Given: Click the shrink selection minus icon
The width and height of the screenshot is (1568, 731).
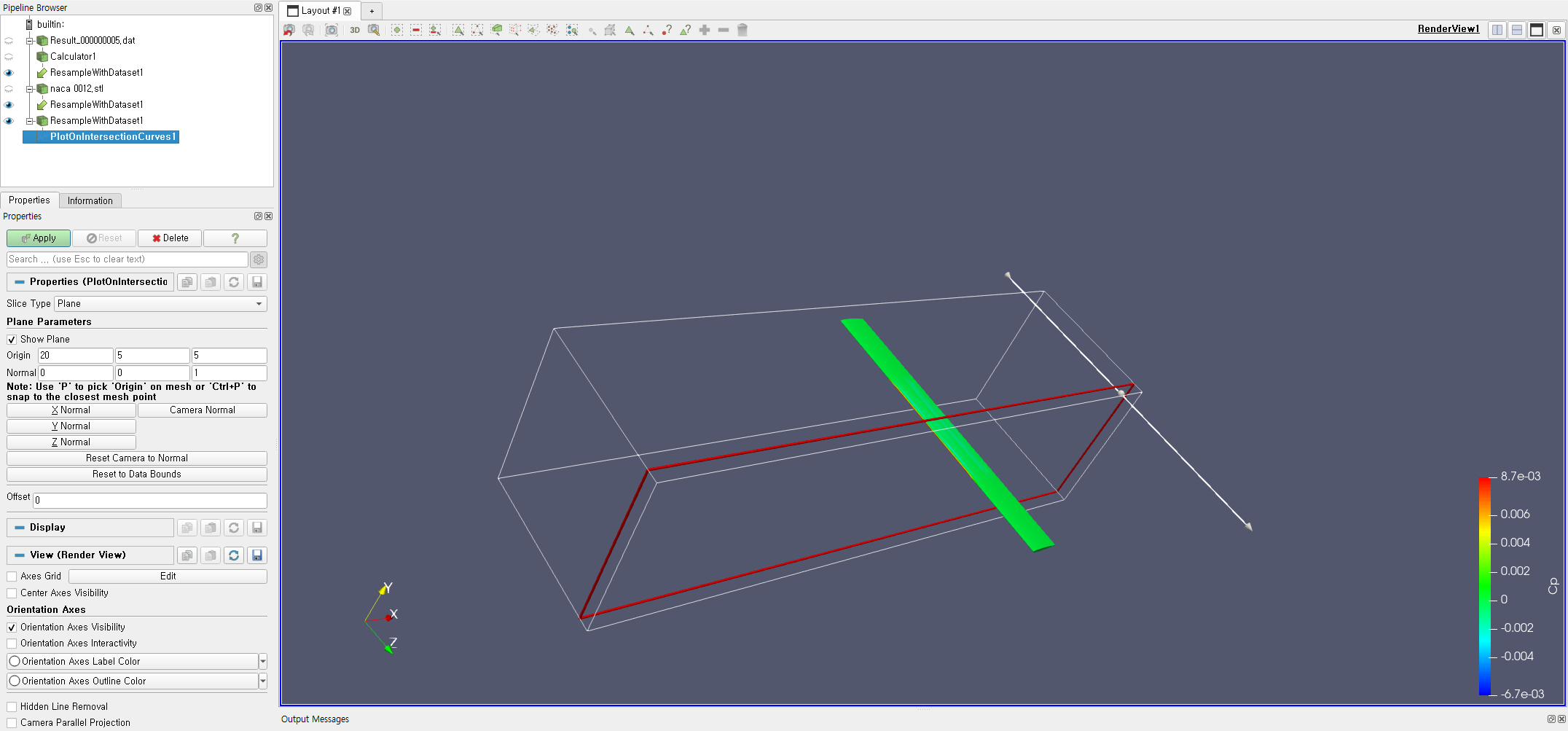Looking at the screenshot, I should coord(724,30).
